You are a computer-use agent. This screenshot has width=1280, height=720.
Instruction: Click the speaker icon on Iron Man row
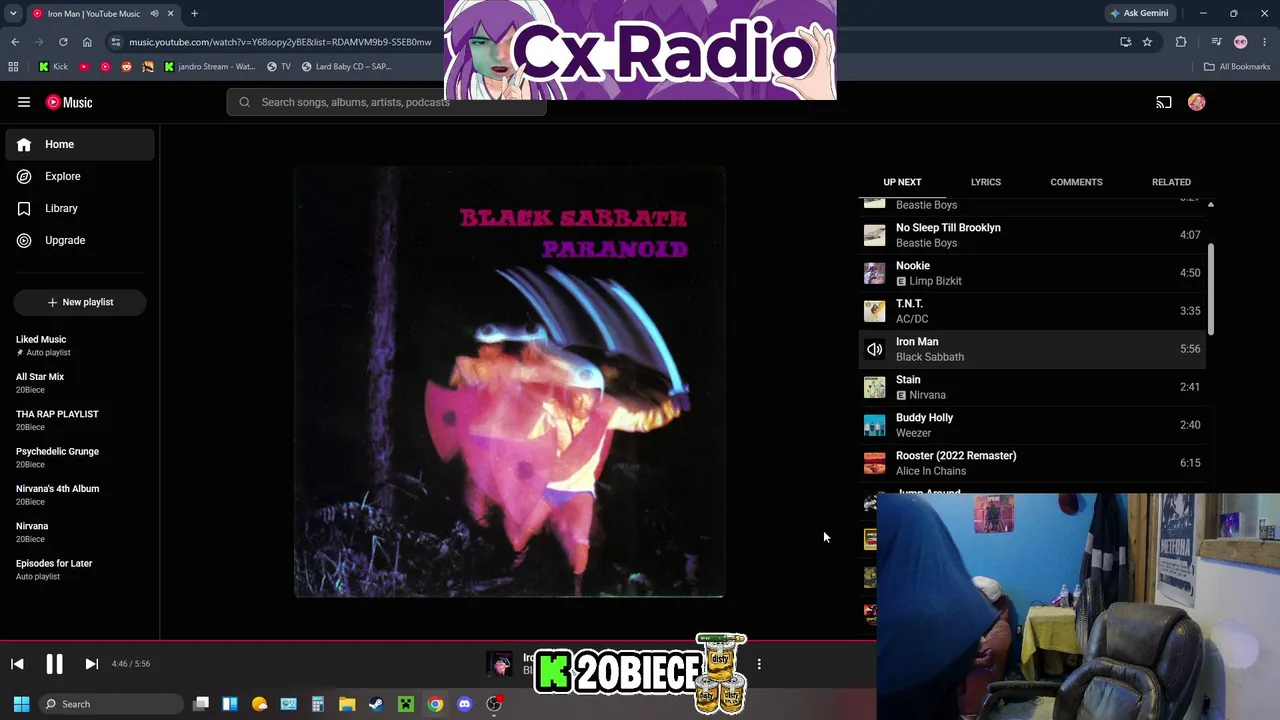[x=875, y=349]
